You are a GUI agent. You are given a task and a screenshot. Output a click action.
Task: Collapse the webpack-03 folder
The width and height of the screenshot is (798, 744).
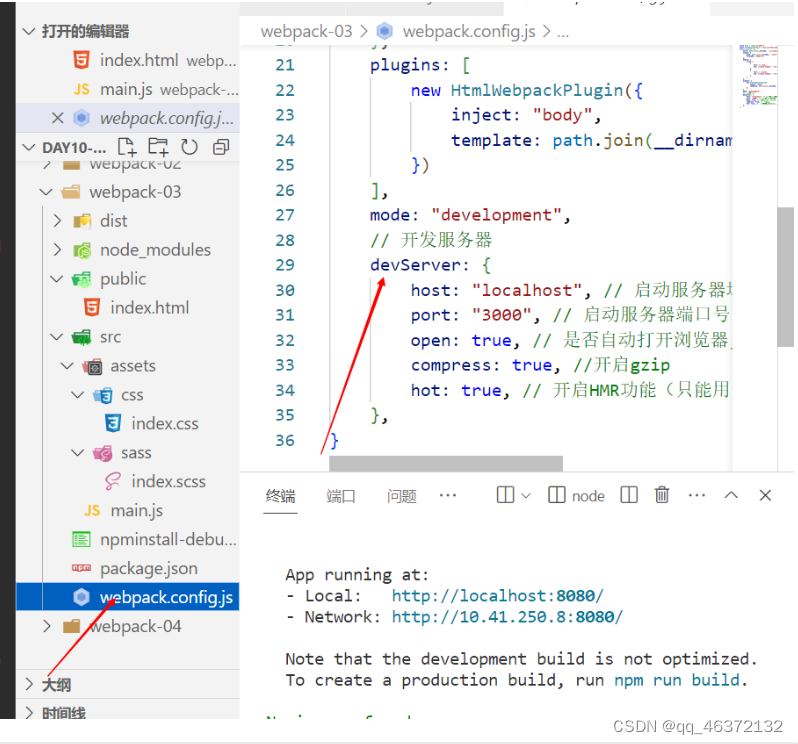[46, 192]
